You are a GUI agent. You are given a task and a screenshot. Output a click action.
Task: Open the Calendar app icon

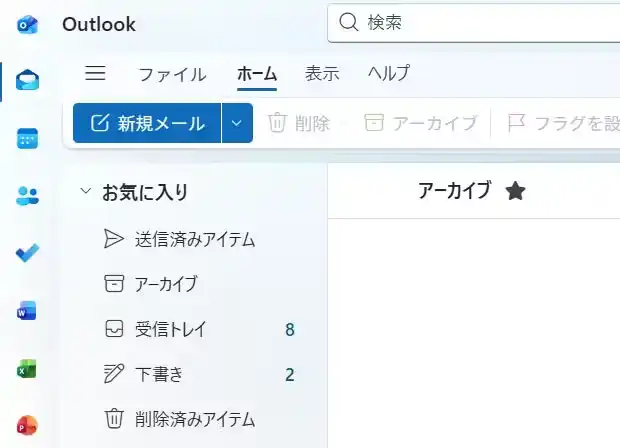coord(27,138)
